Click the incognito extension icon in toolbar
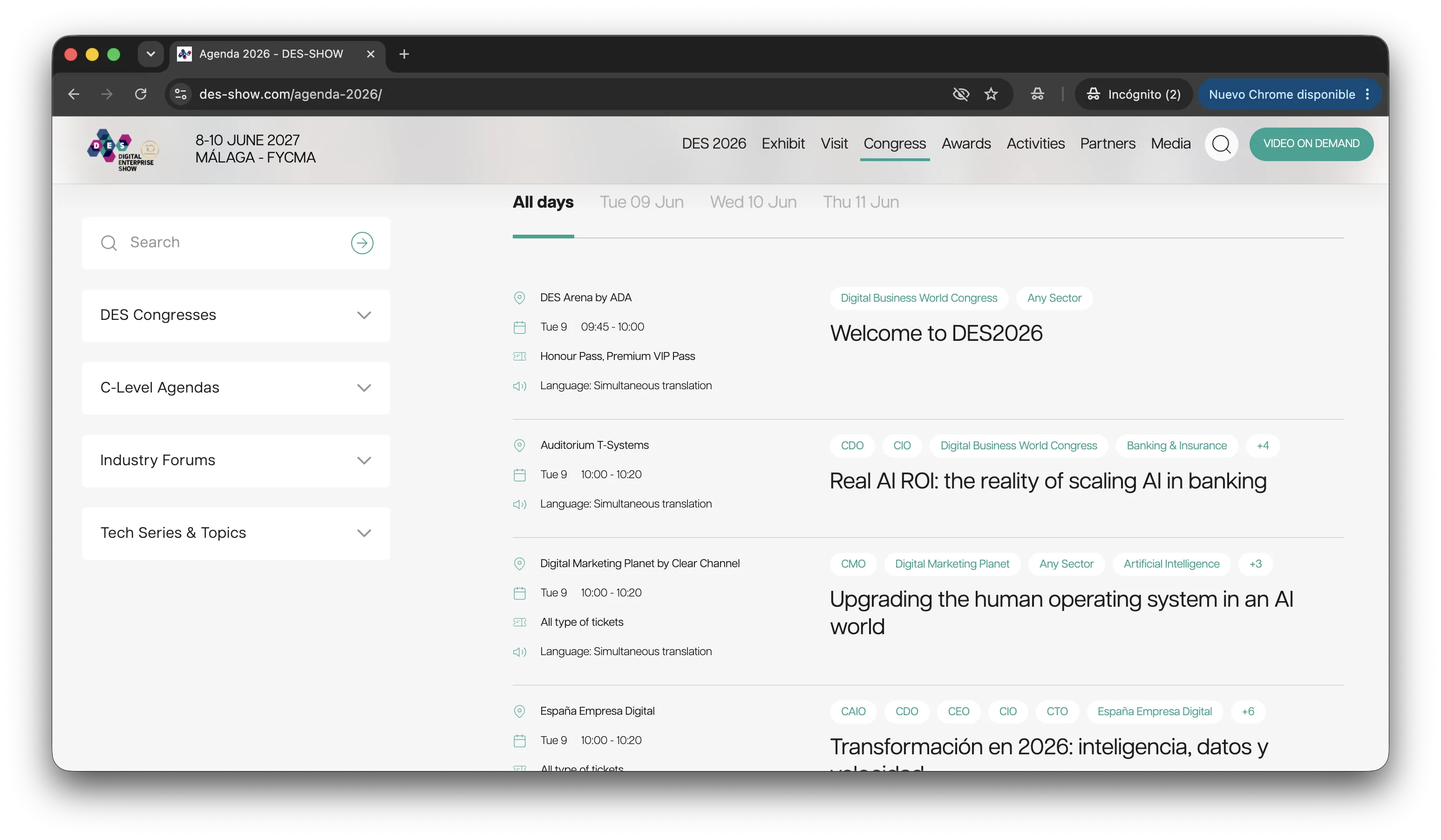1441x840 pixels. [x=1038, y=95]
